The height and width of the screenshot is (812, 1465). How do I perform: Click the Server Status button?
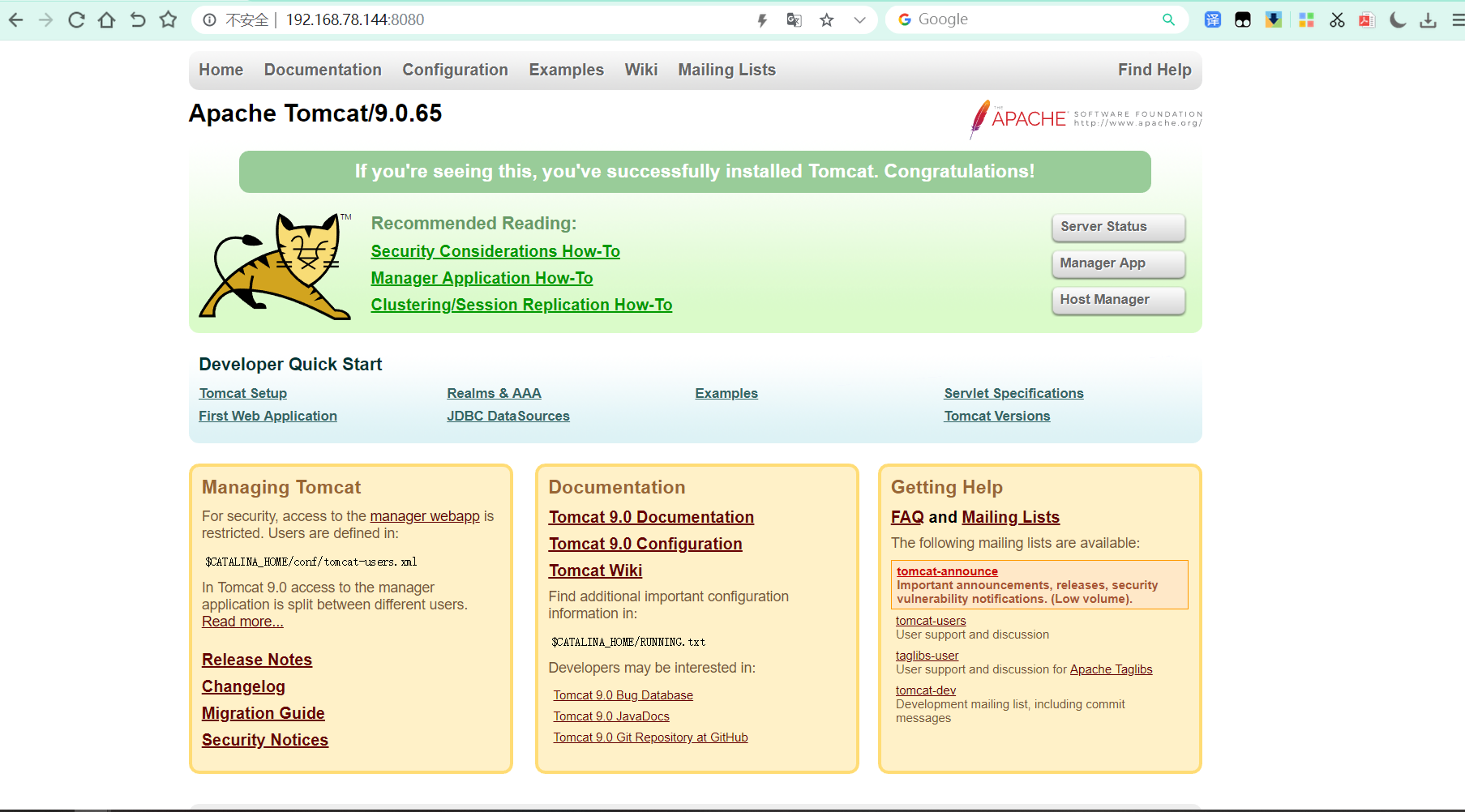tap(1119, 227)
